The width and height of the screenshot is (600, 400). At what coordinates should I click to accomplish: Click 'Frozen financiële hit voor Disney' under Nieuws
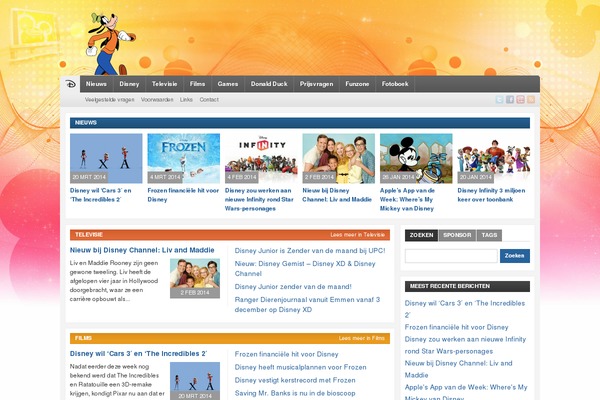[183, 195]
